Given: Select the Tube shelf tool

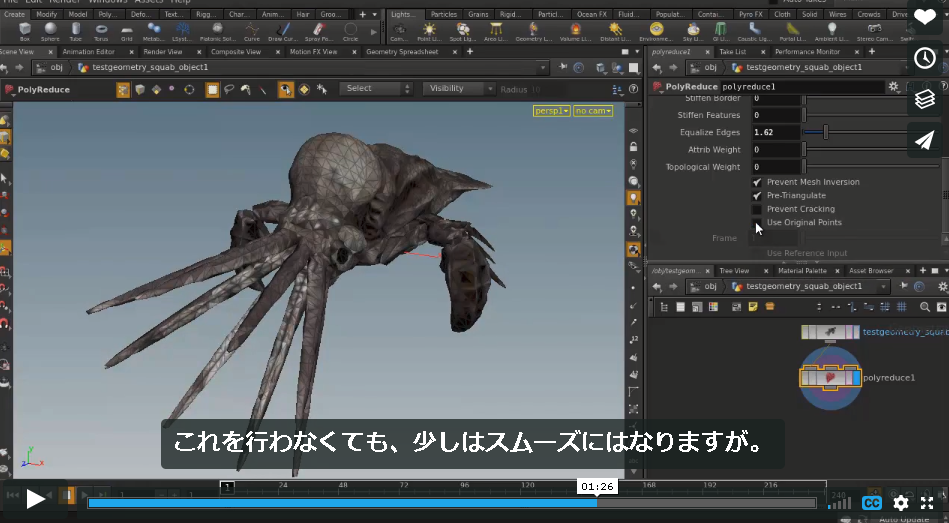Looking at the screenshot, I should point(76,31).
